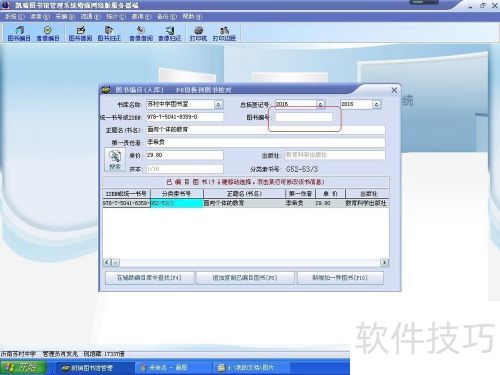Open the 音像归还 toolbar tool

coord(169,34)
